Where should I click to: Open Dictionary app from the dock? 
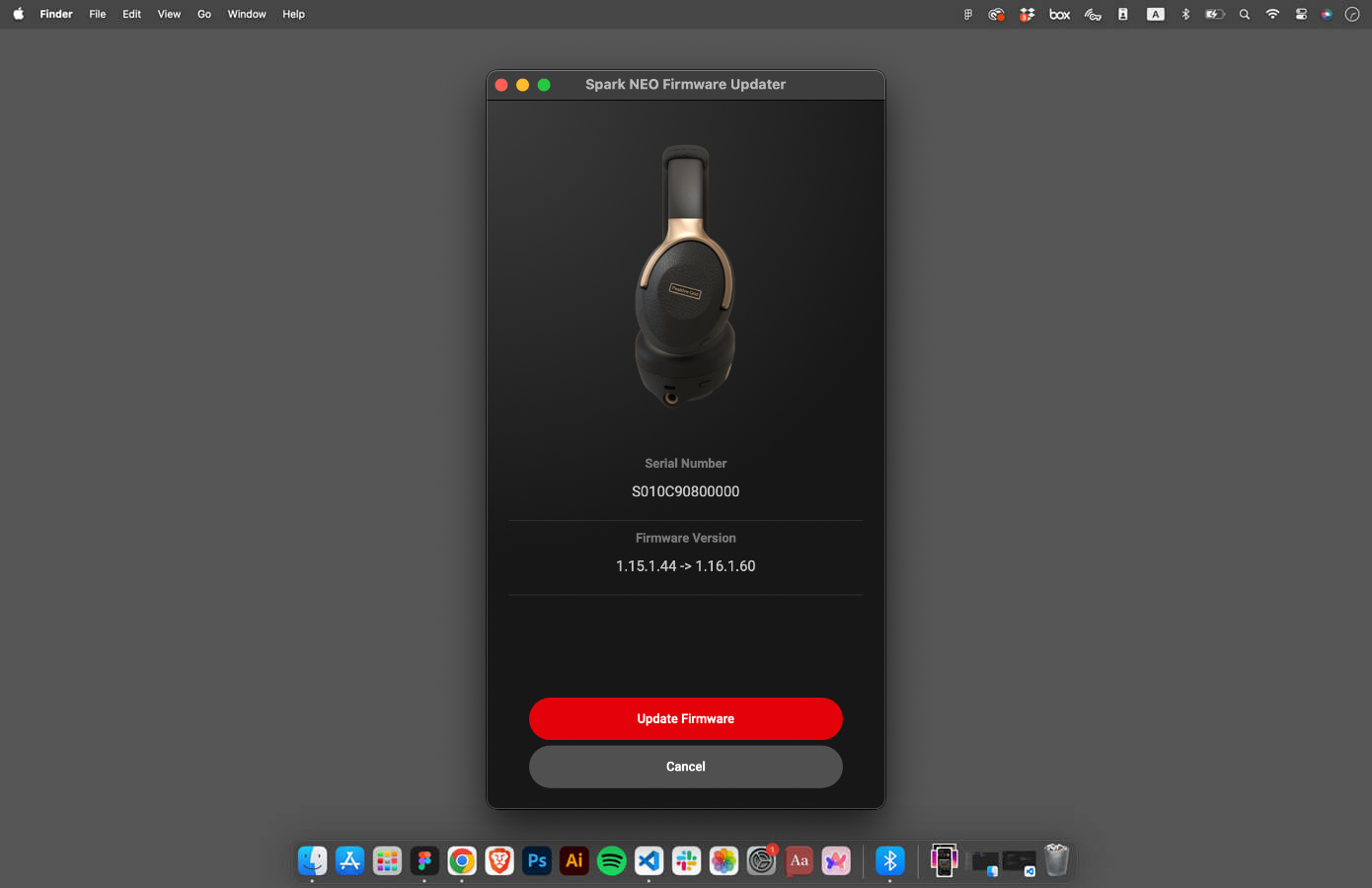pyautogui.click(x=799, y=860)
